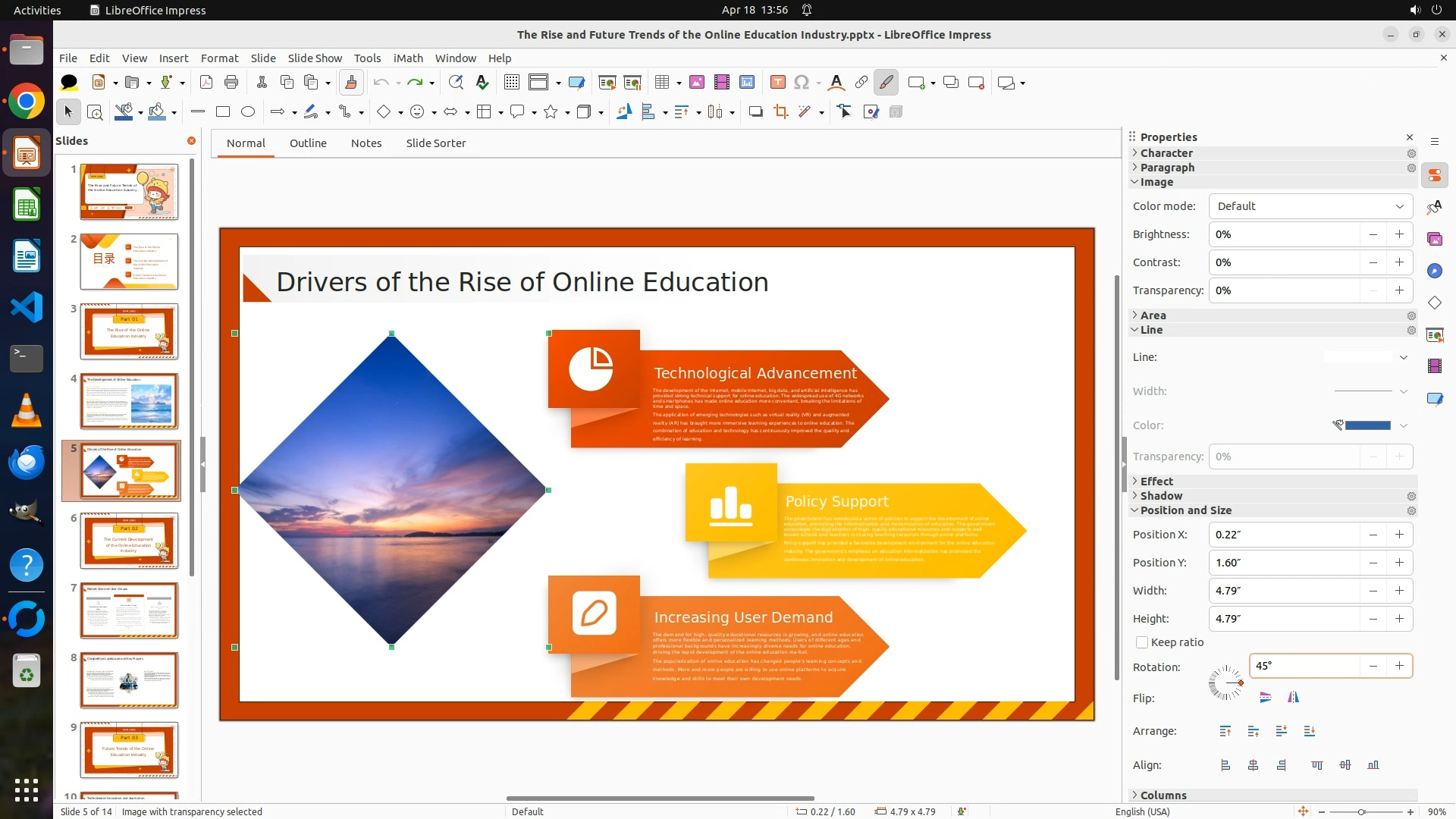The width and height of the screenshot is (1456, 819).
Task: Open the Slide Show menu
Action: (315, 58)
